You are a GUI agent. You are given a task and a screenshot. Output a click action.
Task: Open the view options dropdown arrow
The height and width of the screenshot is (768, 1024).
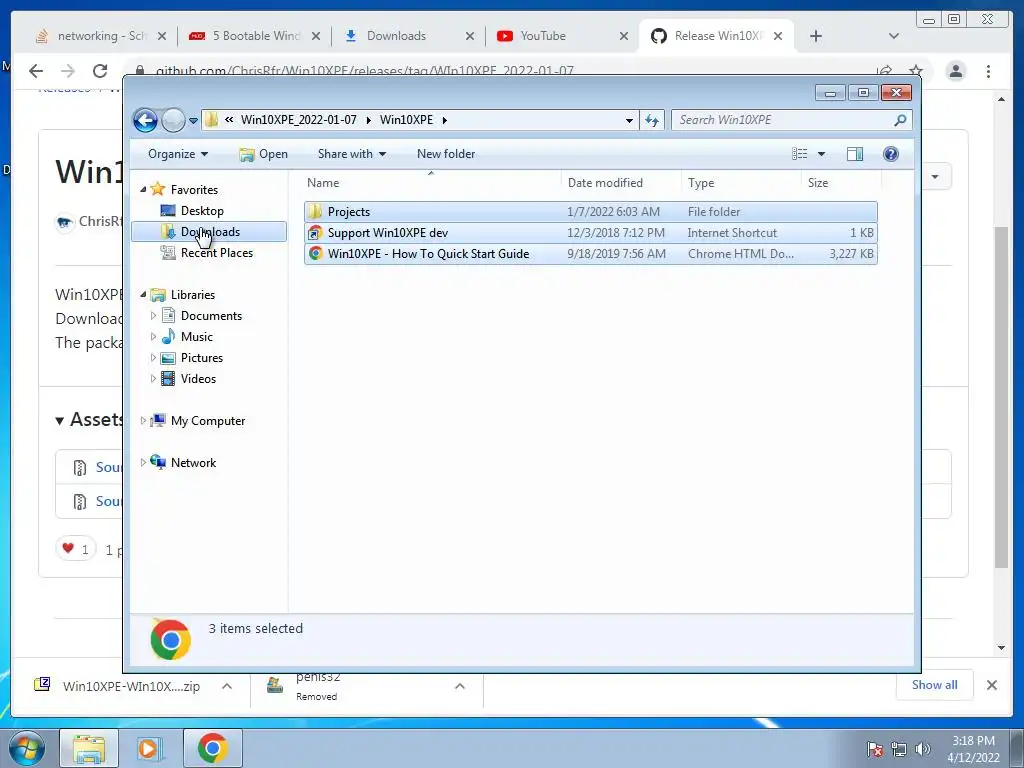click(822, 154)
